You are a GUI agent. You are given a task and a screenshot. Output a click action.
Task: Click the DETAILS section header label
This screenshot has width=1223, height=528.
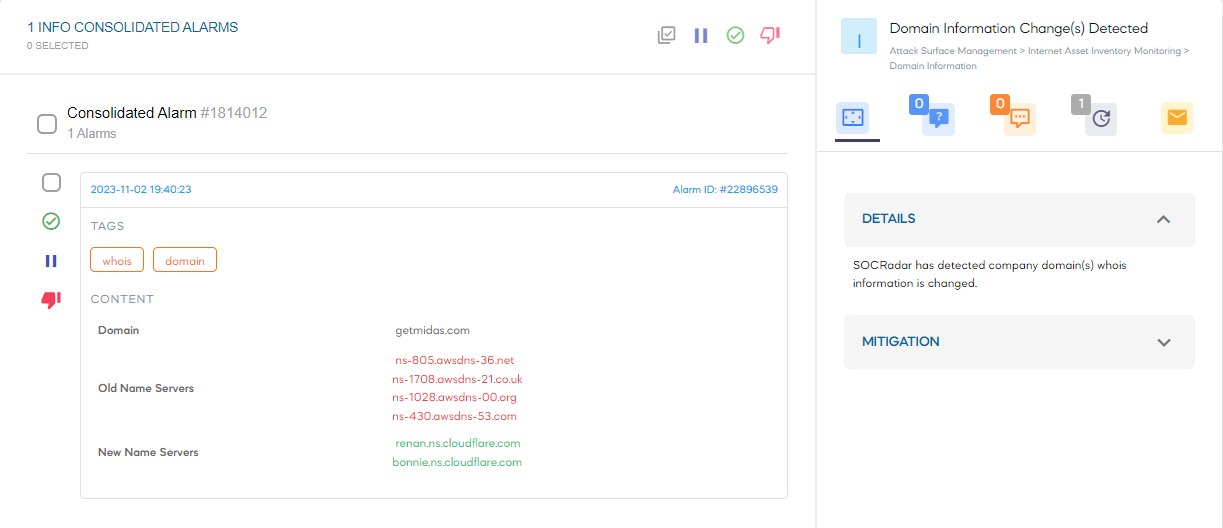pos(889,218)
